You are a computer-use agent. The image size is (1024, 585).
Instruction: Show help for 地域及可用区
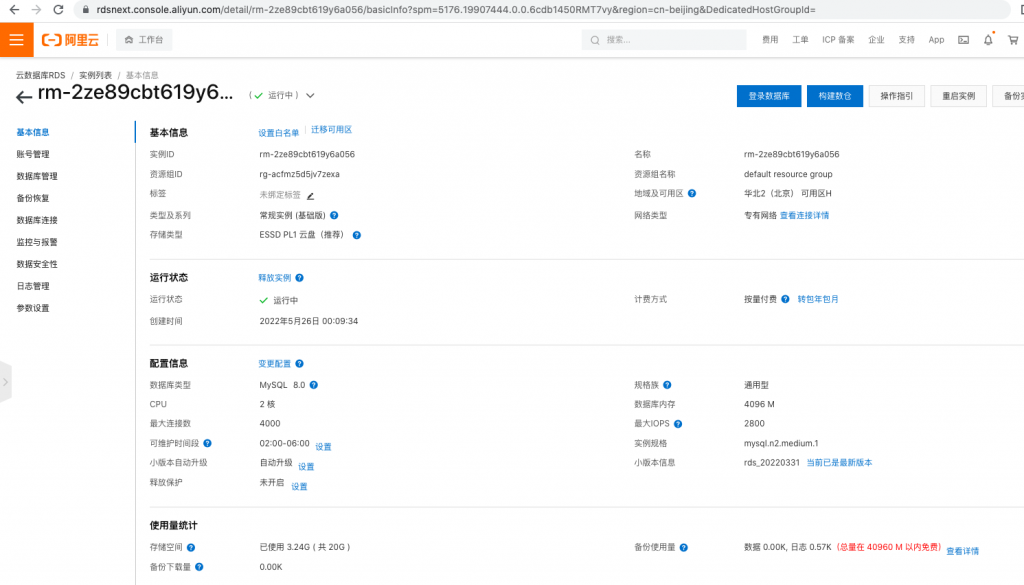pyautogui.click(x=692, y=193)
